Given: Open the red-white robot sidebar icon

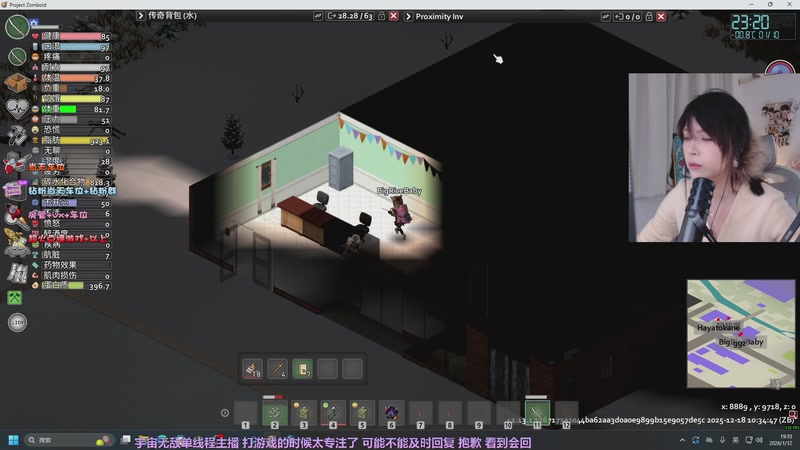Looking at the screenshot, I should tap(14, 163).
